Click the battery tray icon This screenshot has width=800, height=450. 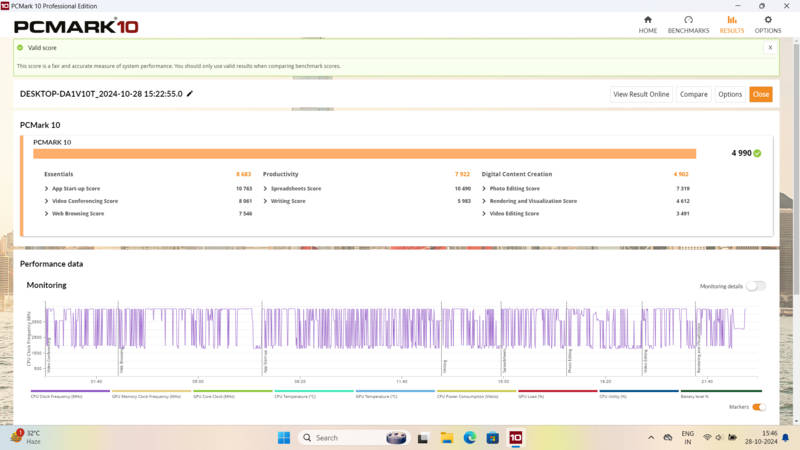tap(732, 437)
